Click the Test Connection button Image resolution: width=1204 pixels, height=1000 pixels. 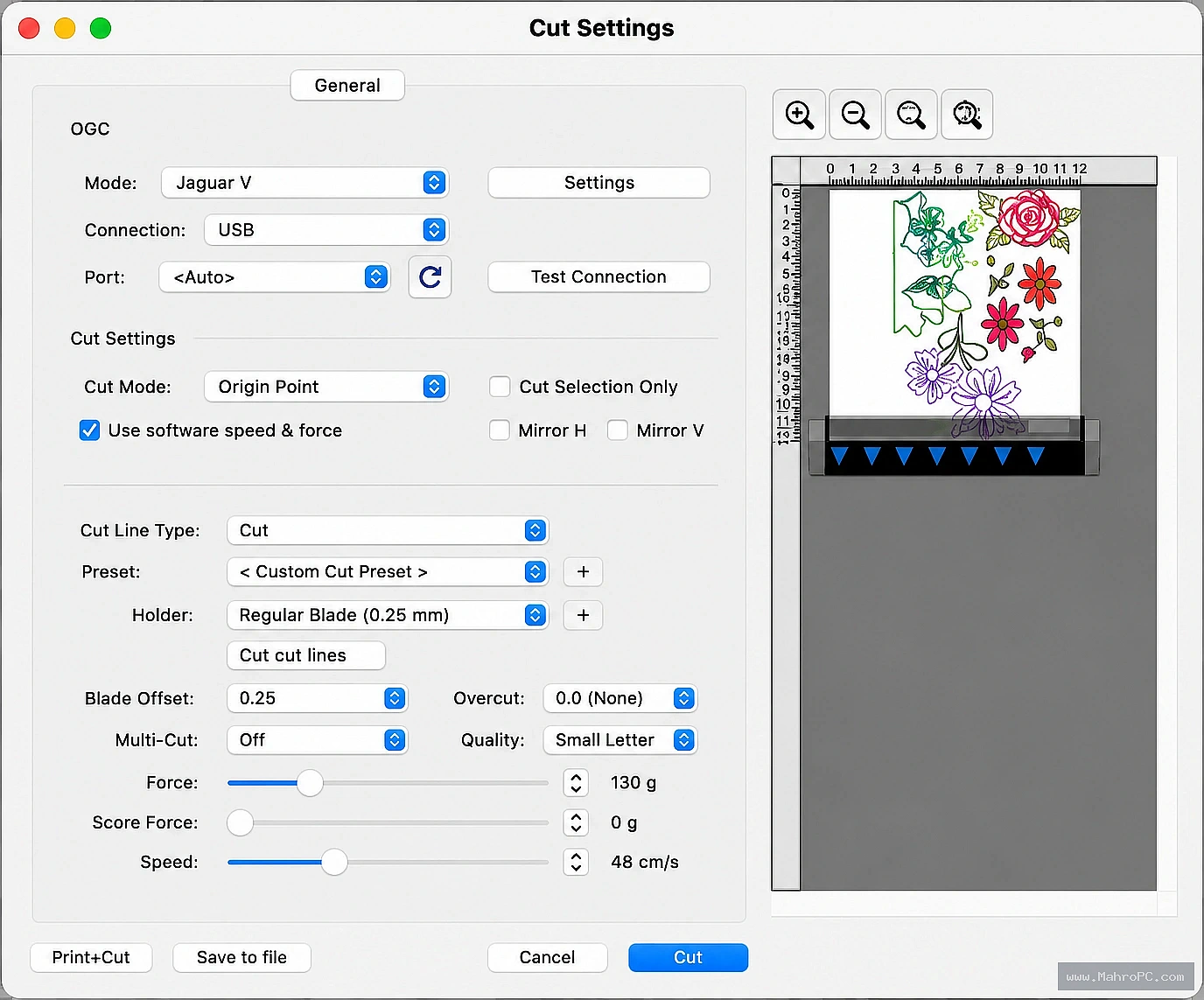598,277
